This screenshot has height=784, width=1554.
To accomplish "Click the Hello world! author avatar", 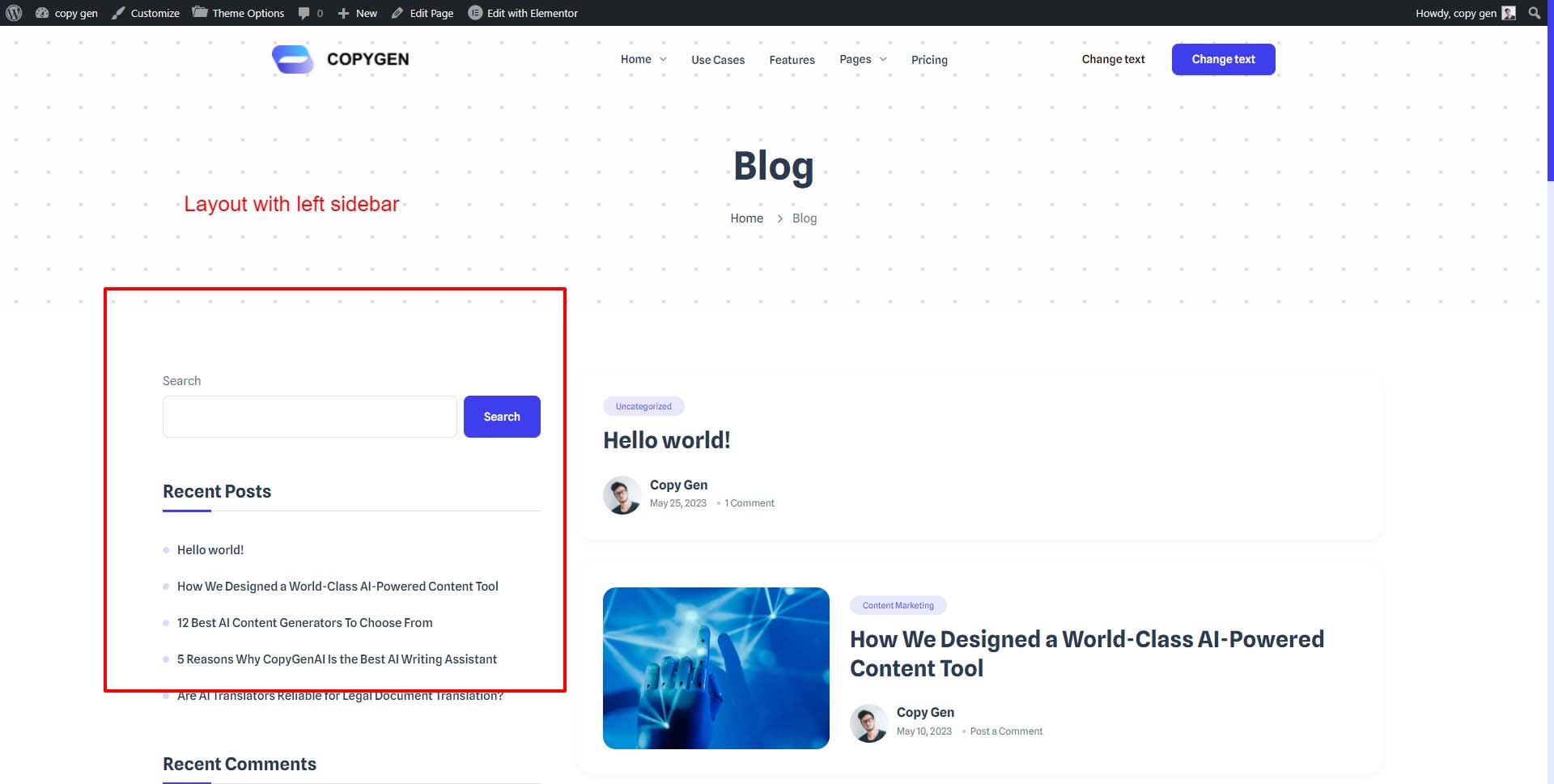I will (622, 495).
